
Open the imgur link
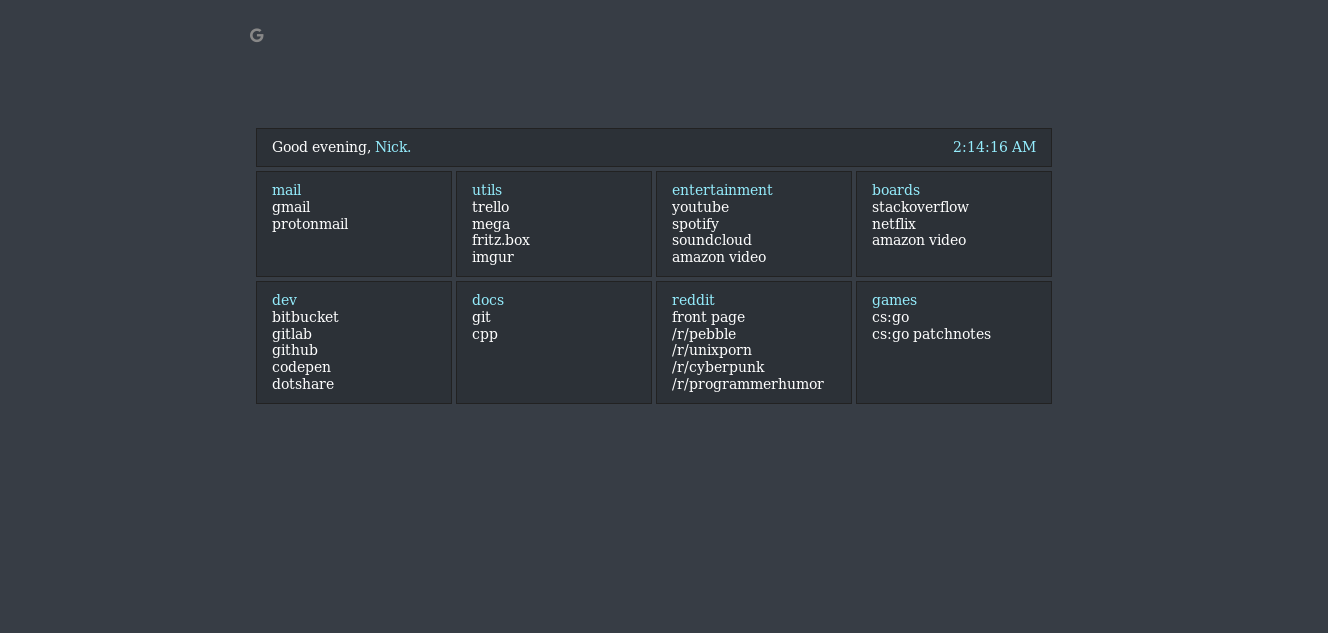click(x=493, y=257)
